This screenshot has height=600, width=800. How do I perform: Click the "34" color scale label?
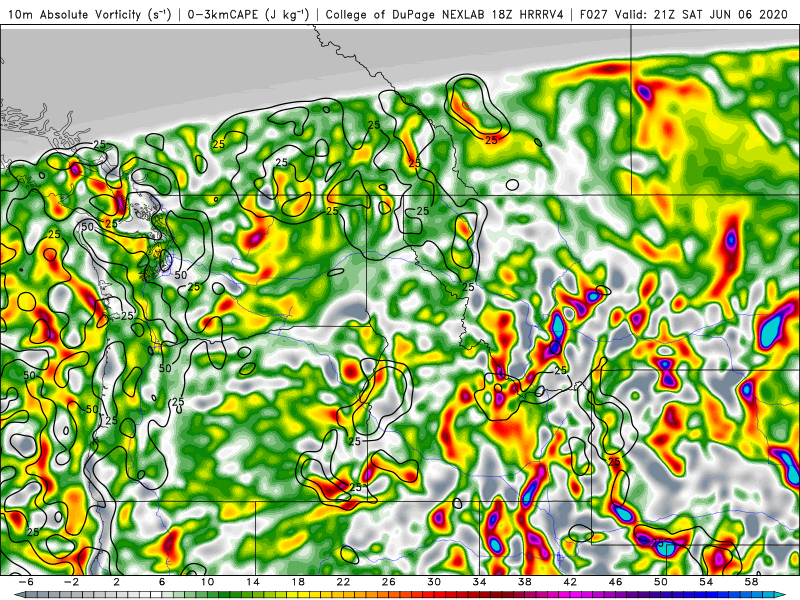[480, 582]
